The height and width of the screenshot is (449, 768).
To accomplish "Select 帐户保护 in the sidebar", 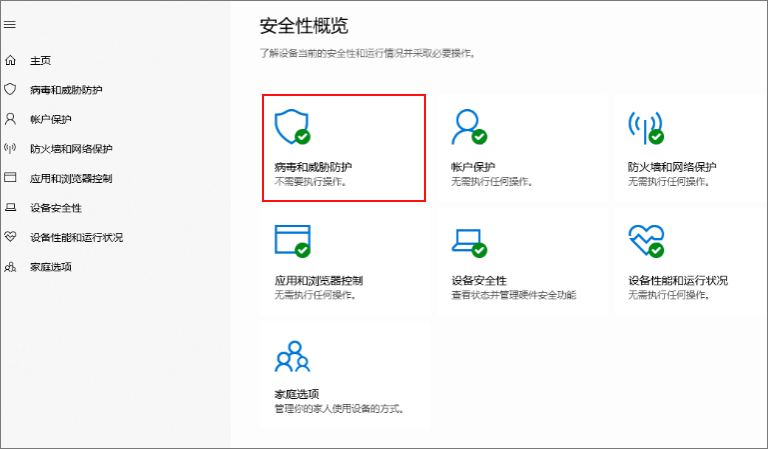I will tap(50, 119).
